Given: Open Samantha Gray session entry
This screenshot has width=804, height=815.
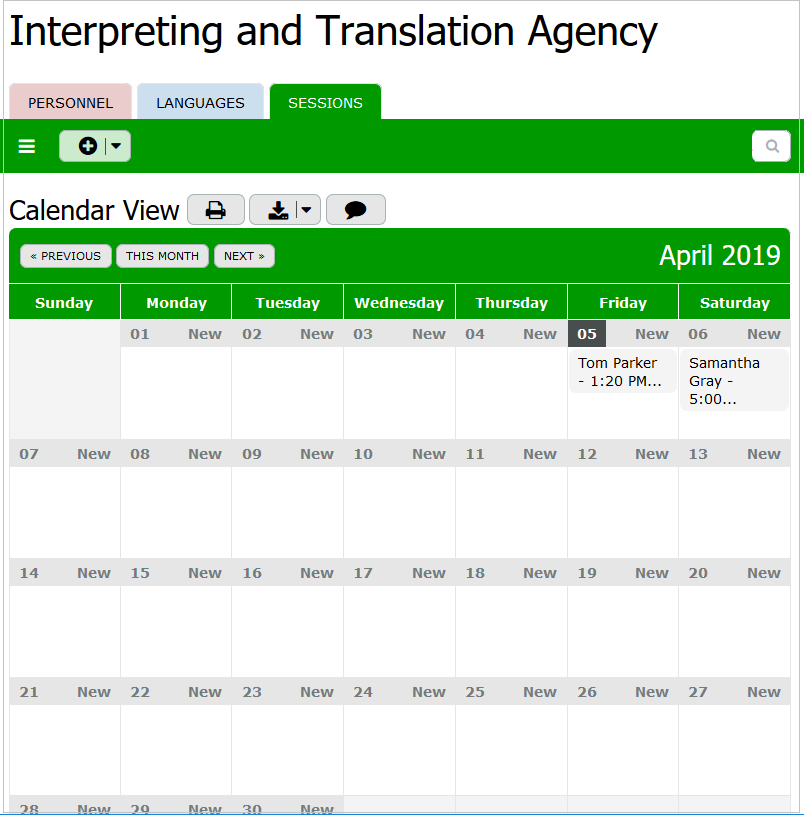Looking at the screenshot, I should click(731, 380).
